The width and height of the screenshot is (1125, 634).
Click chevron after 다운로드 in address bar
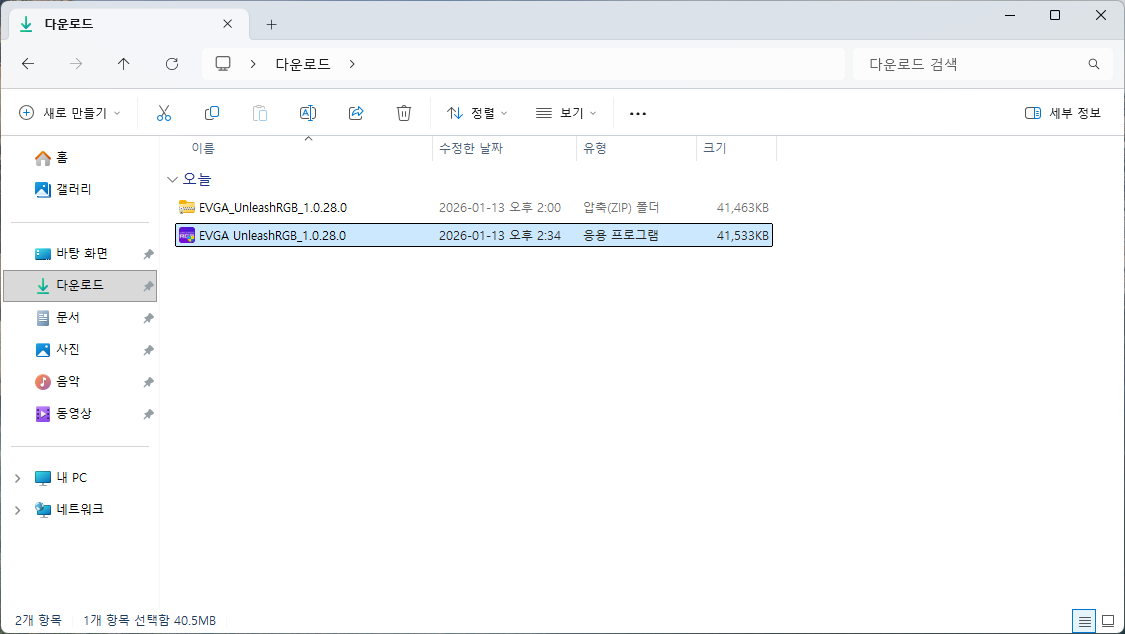pos(352,64)
